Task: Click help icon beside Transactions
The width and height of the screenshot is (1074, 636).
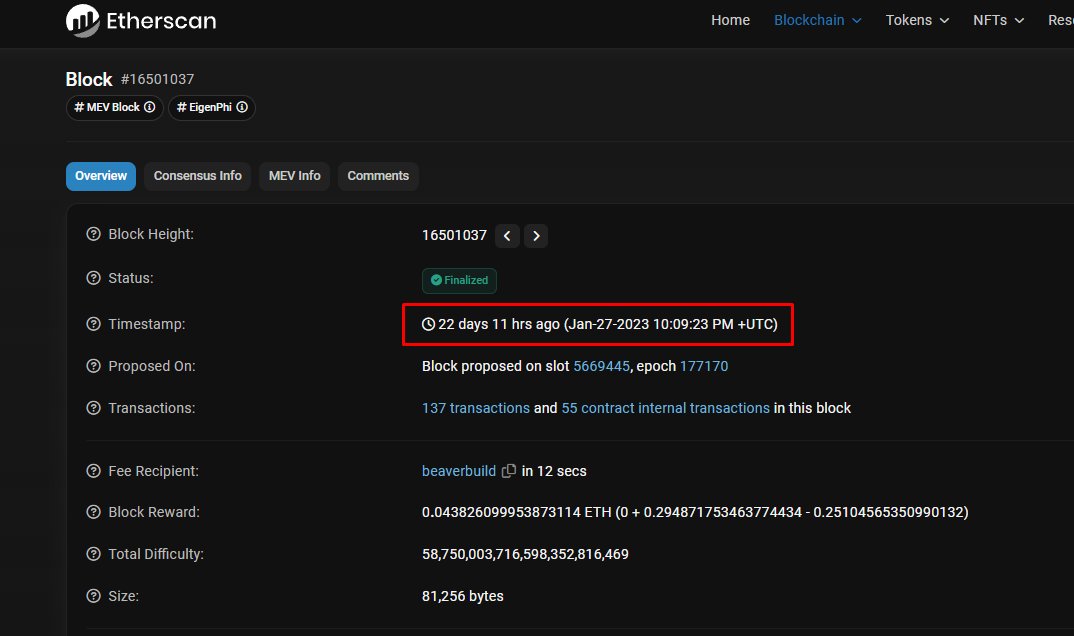Action: [94, 408]
